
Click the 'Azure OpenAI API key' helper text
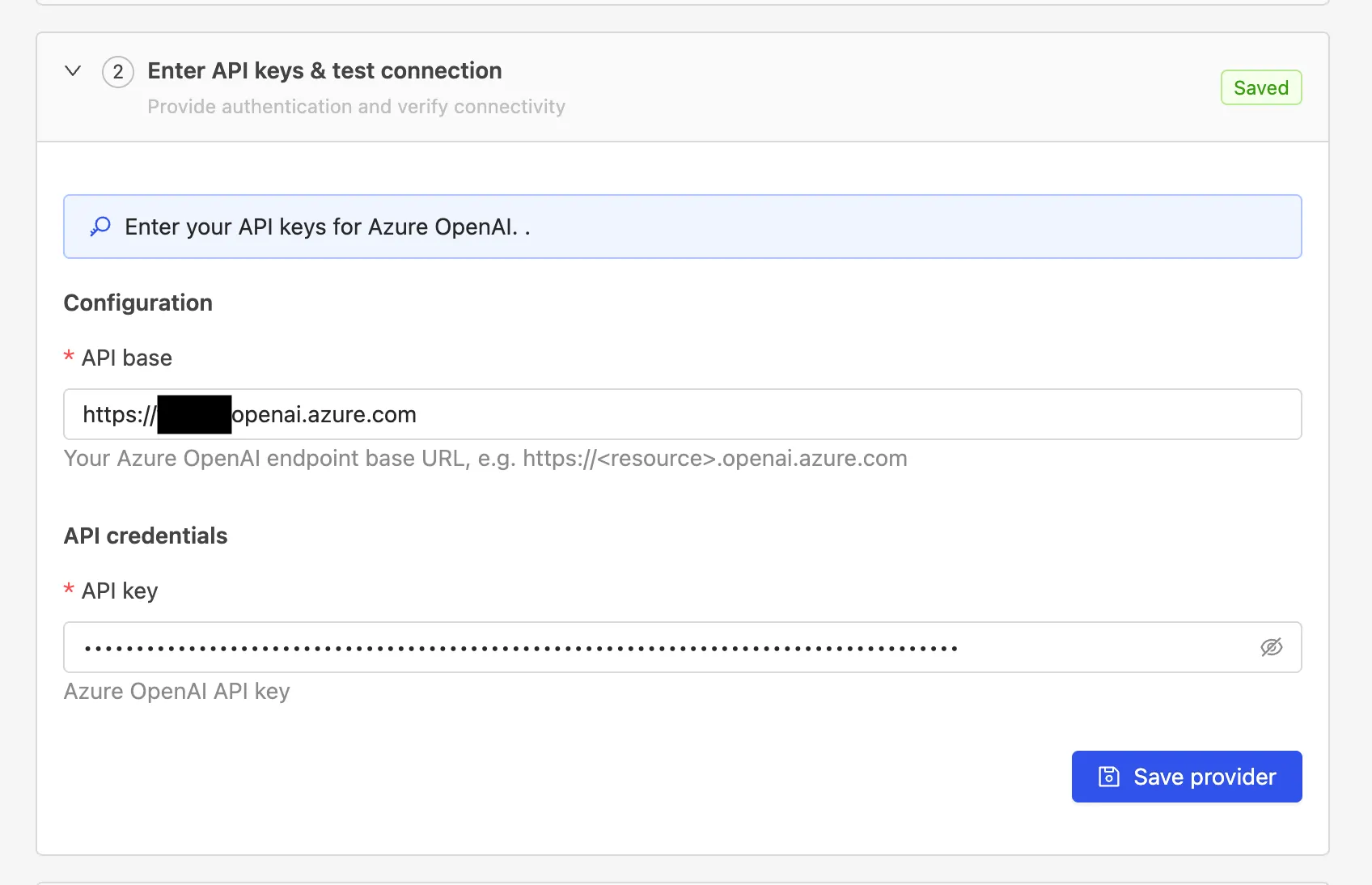pyautogui.click(x=176, y=692)
